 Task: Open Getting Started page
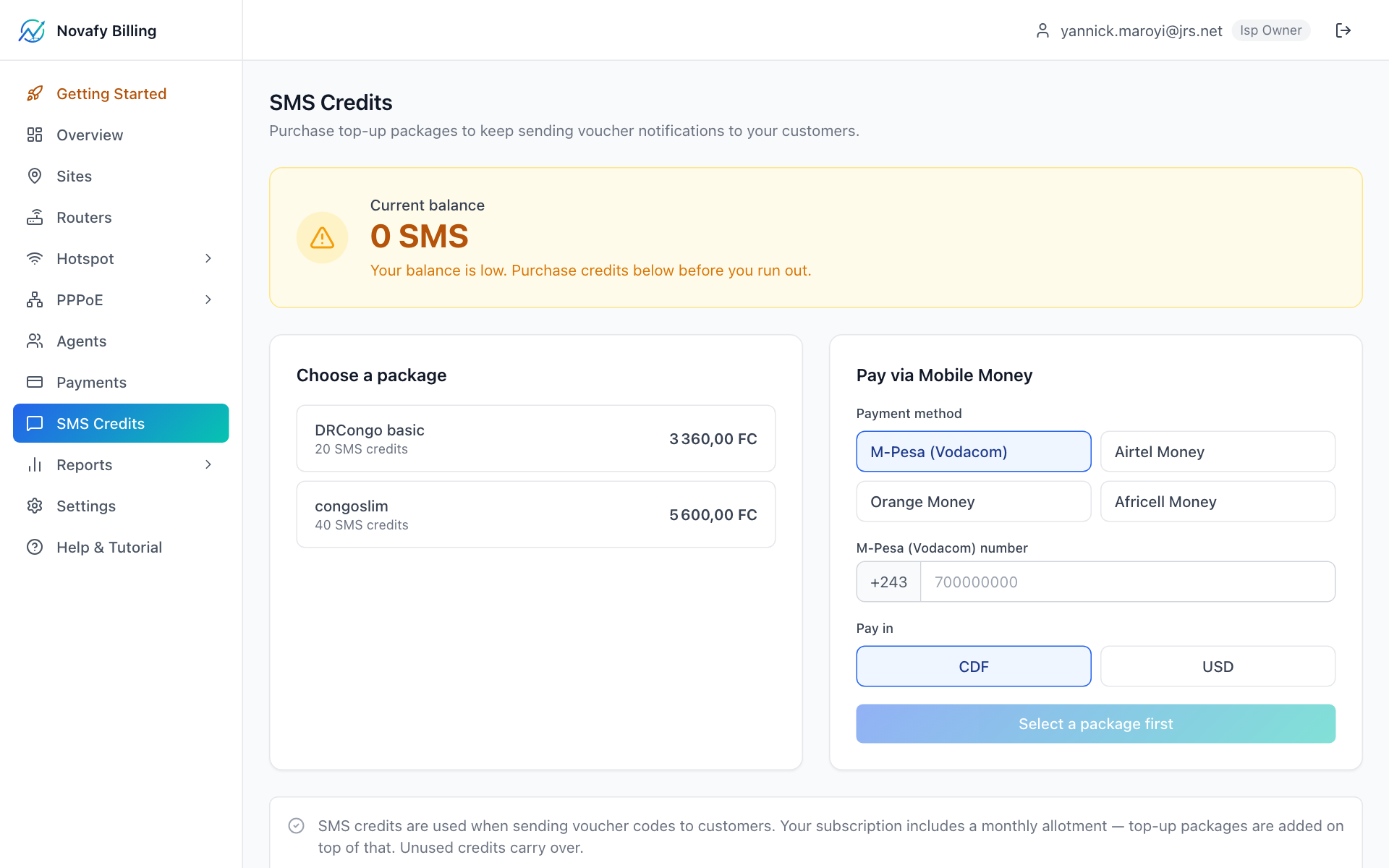click(121, 93)
